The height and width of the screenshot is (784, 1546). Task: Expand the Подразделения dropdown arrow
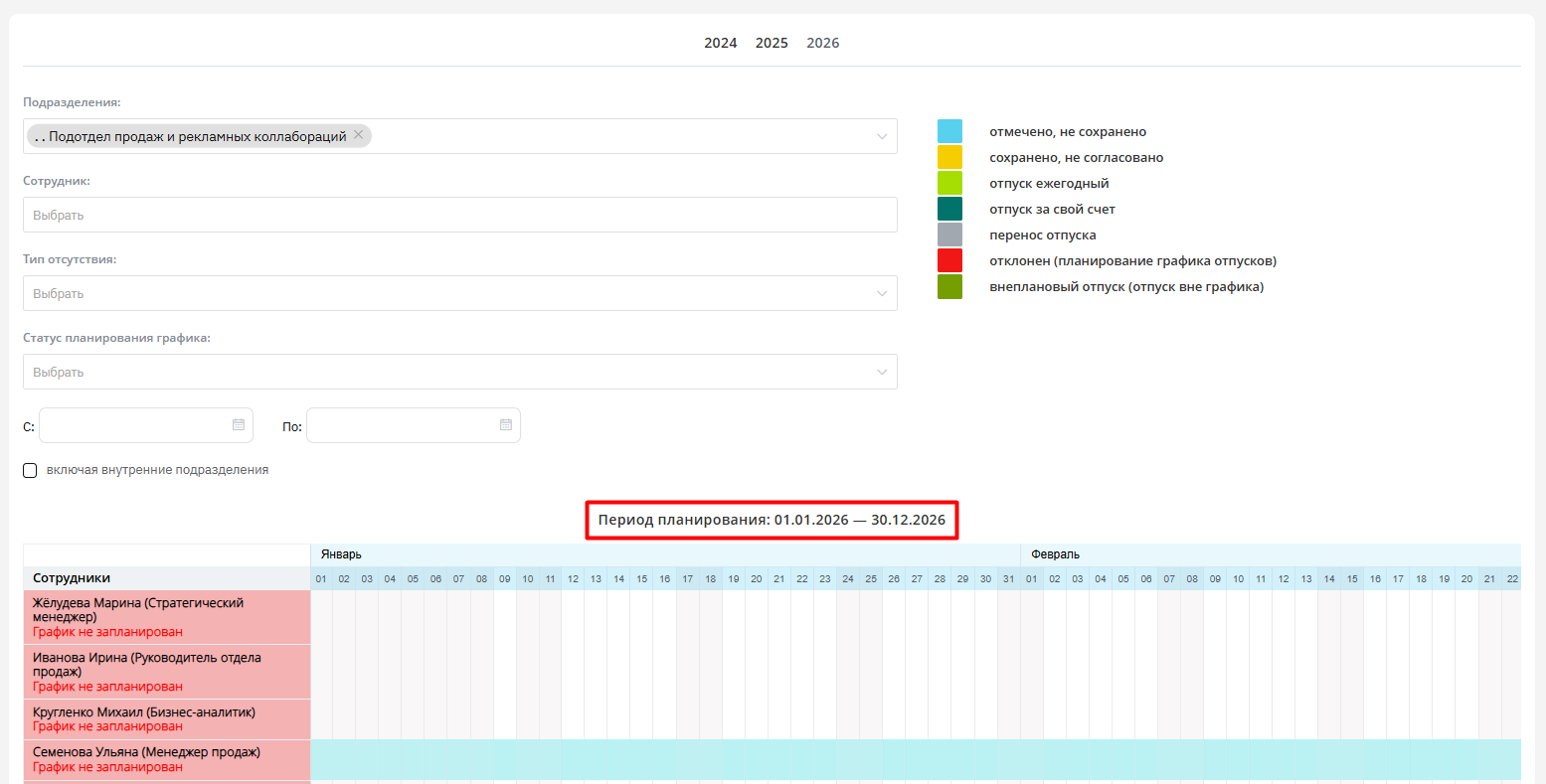point(881,137)
